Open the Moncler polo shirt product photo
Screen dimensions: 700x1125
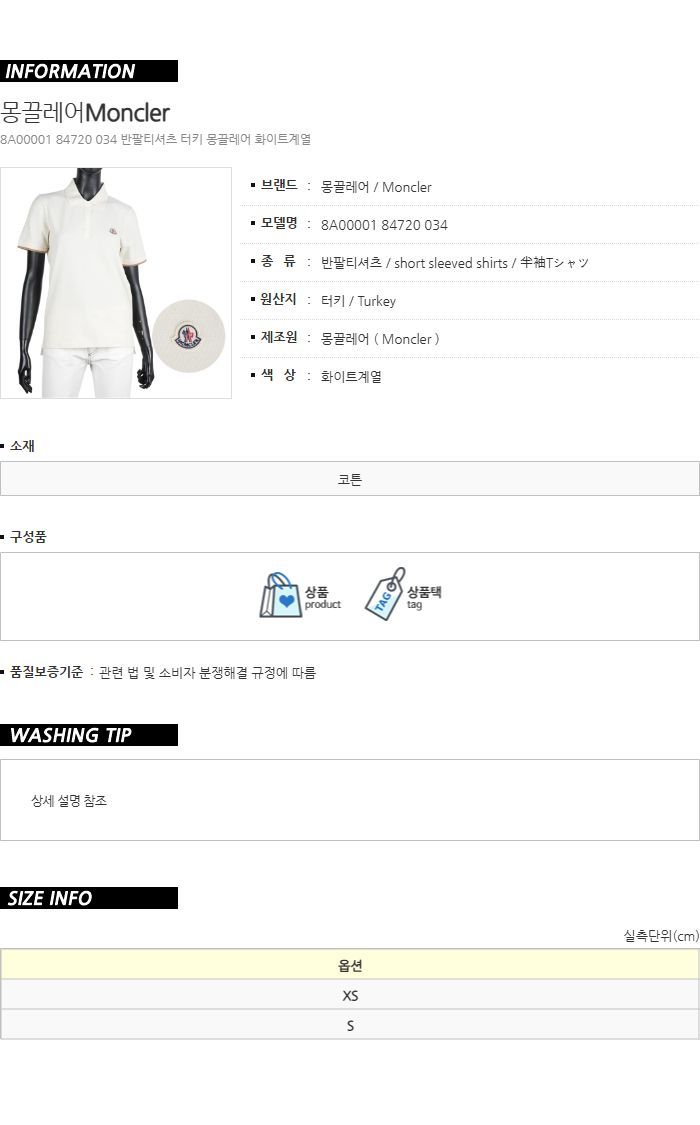[x=115, y=283]
